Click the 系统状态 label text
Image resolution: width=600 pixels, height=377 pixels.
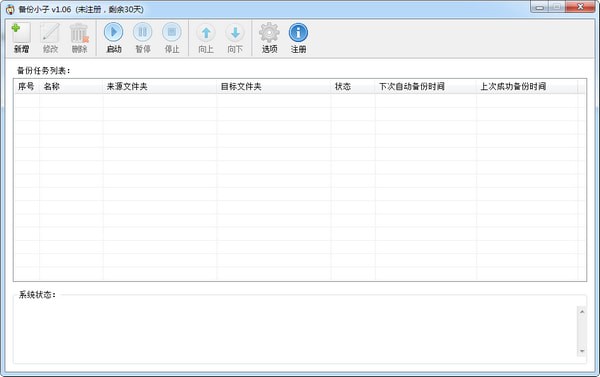37,294
